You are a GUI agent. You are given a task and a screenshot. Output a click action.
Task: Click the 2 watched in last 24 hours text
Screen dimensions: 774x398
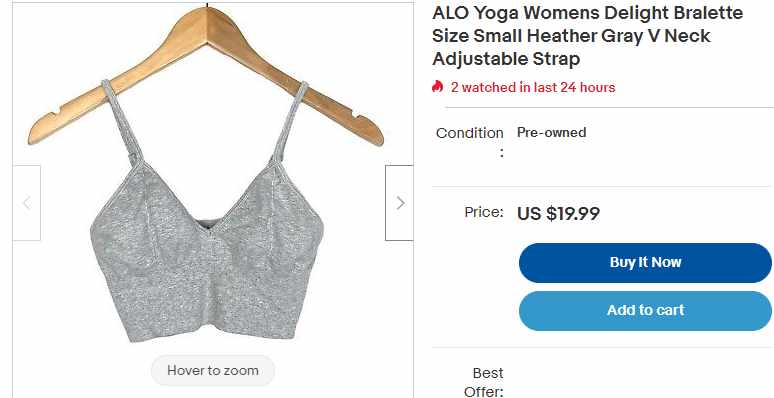tap(533, 87)
